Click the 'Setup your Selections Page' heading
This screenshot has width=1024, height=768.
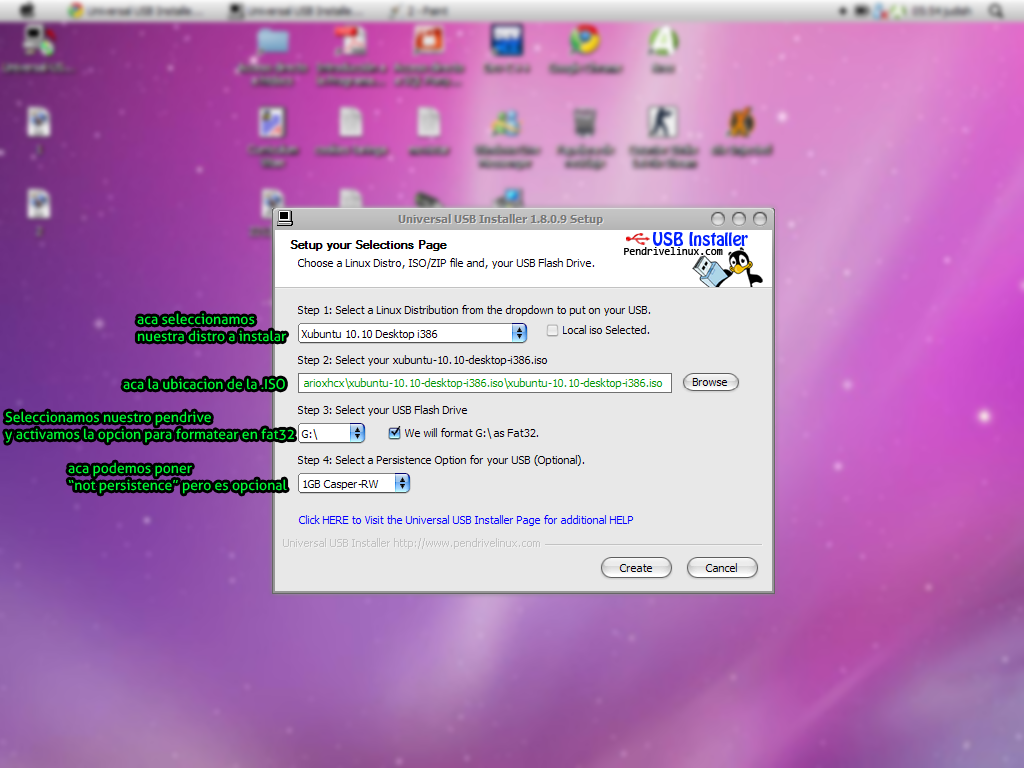point(368,245)
